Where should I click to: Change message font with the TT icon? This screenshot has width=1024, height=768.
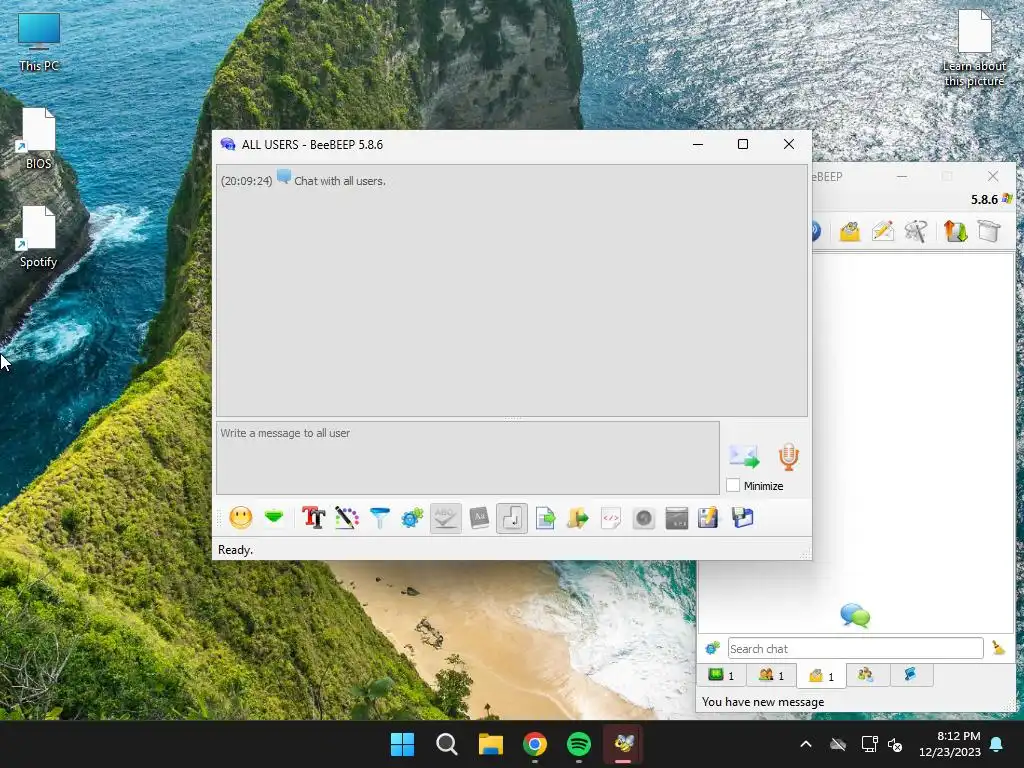tap(313, 518)
